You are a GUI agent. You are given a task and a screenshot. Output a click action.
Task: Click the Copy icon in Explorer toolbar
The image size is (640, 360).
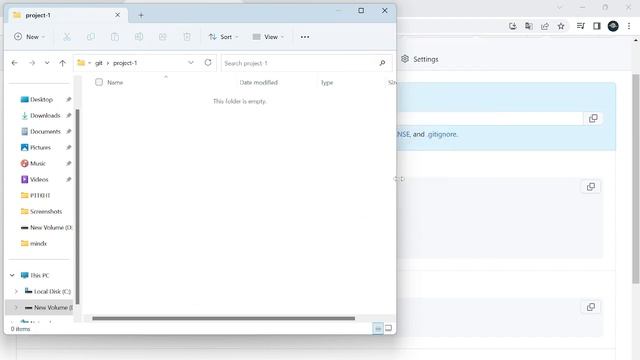tap(91, 37)
